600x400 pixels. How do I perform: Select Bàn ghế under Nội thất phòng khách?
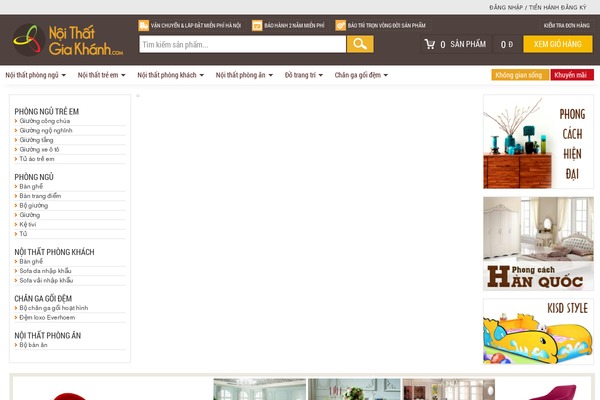coord(31,261)
